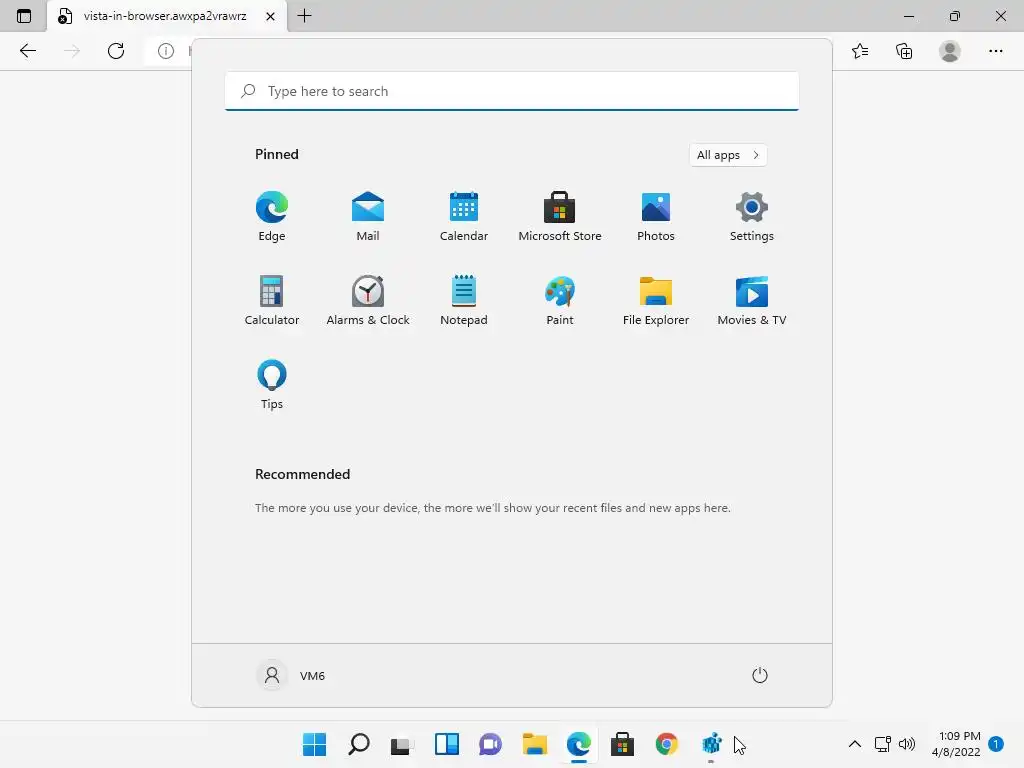
Task: Open a new browser tab
Action: pos(304,16)
